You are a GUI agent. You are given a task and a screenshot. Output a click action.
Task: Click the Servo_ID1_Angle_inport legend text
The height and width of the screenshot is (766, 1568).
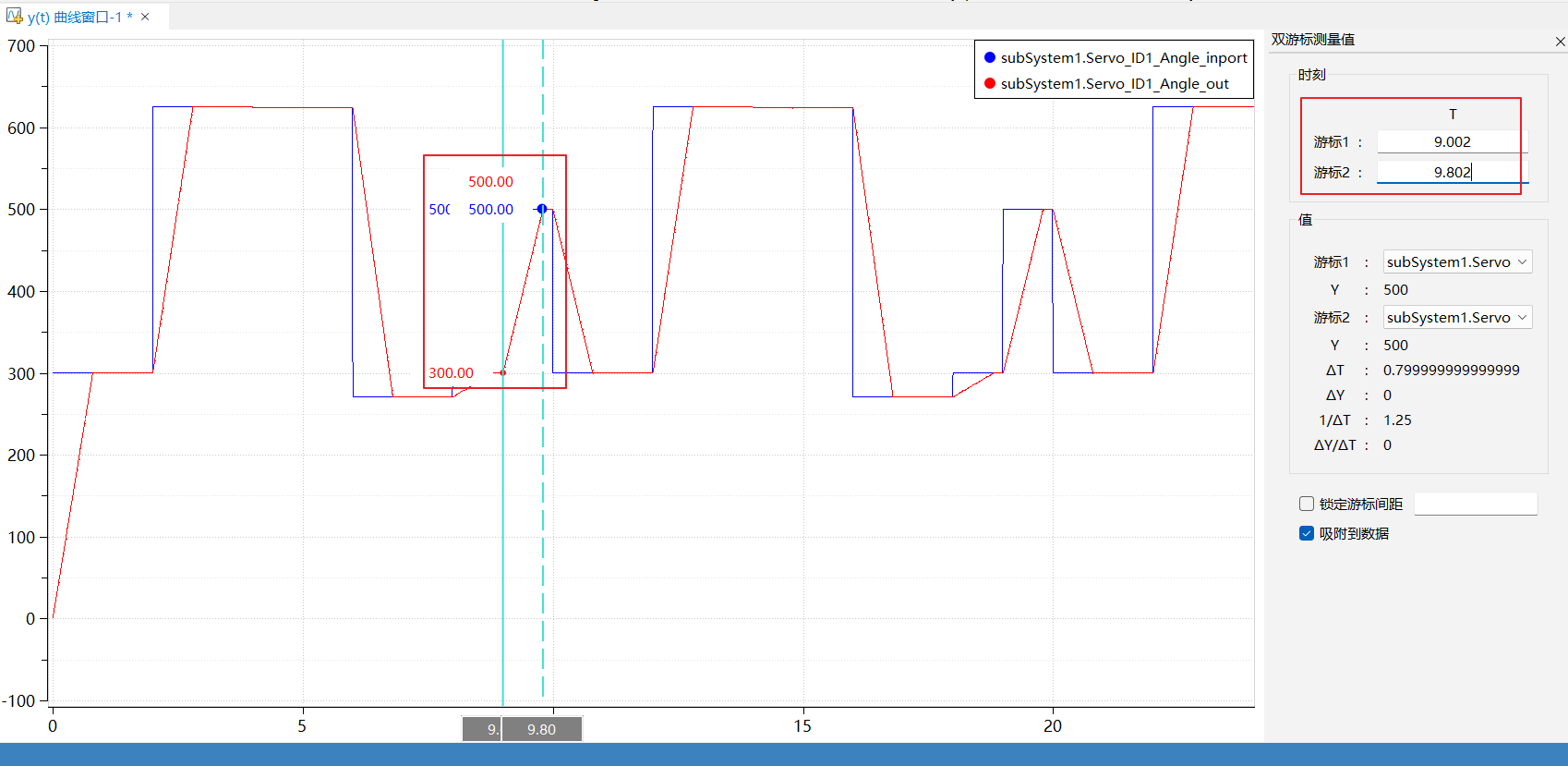click(1123, 57)
